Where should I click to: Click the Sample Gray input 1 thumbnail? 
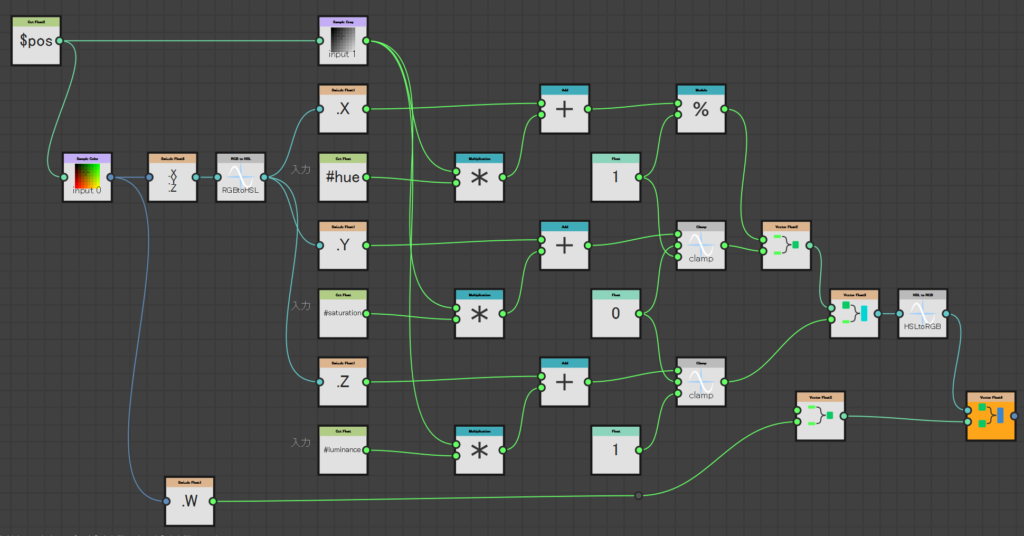[x=343, y=39]
